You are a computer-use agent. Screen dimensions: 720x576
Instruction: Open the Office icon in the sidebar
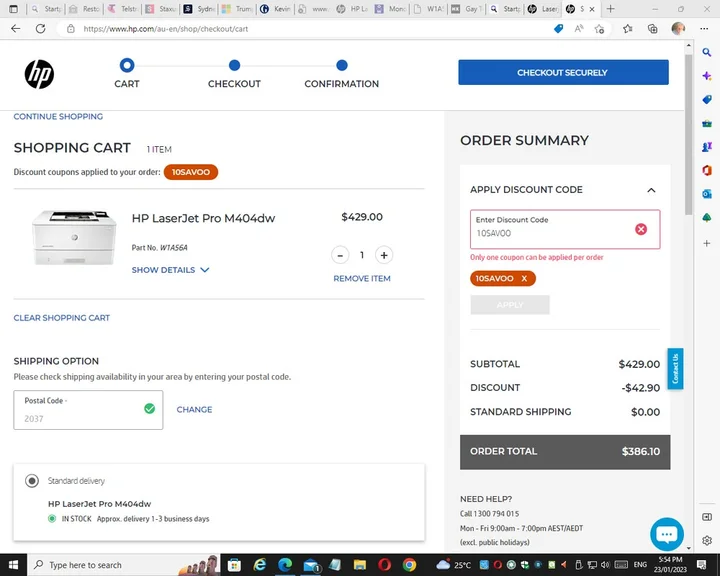(x=707, y=170)
